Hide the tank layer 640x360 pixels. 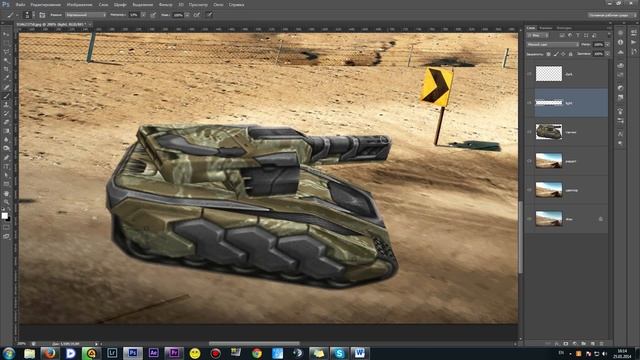click(529, 132)
